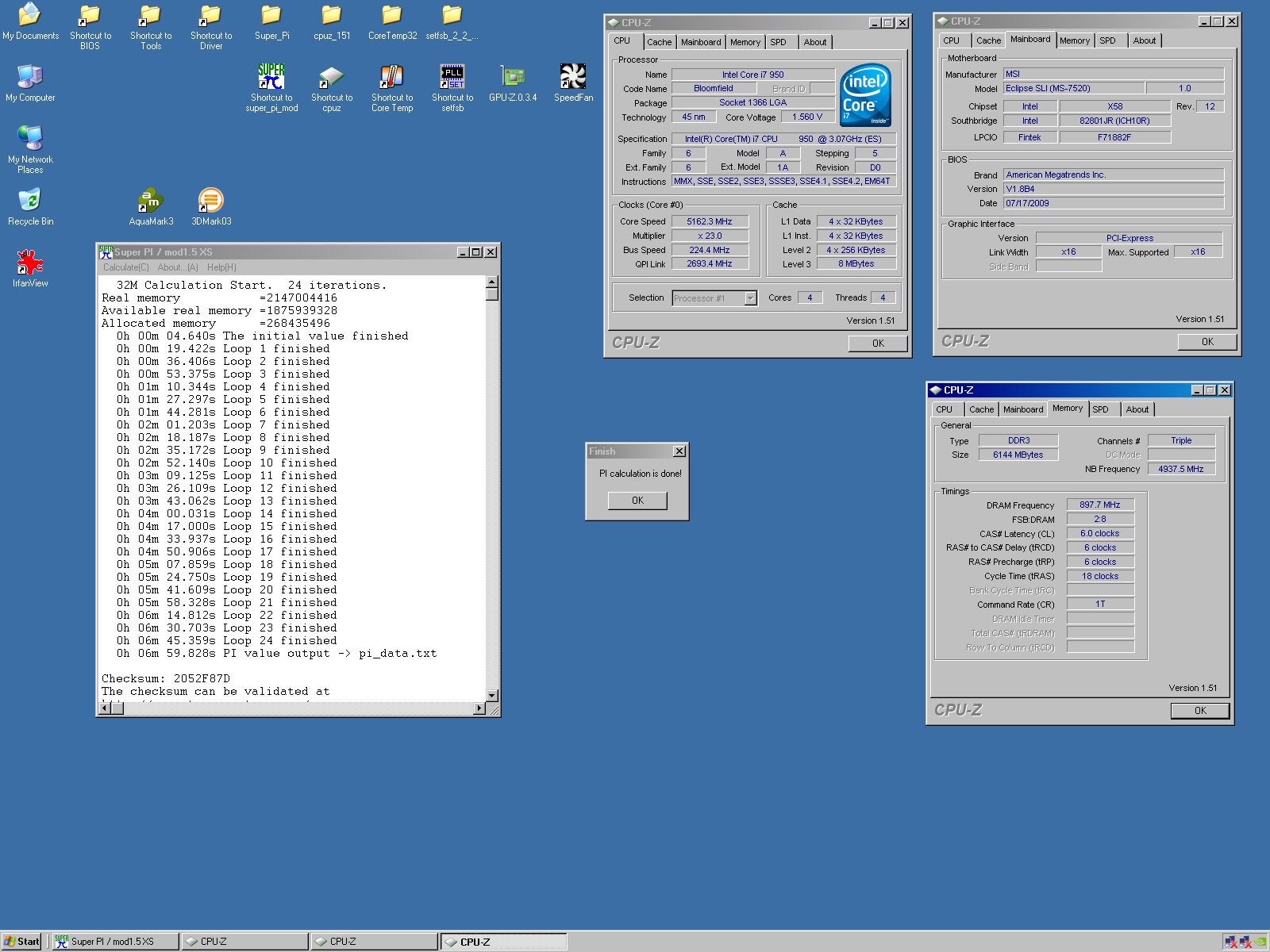Launch the AquaMark3 desktop icon
The image size is (1270, 952).
coord(151,207)
